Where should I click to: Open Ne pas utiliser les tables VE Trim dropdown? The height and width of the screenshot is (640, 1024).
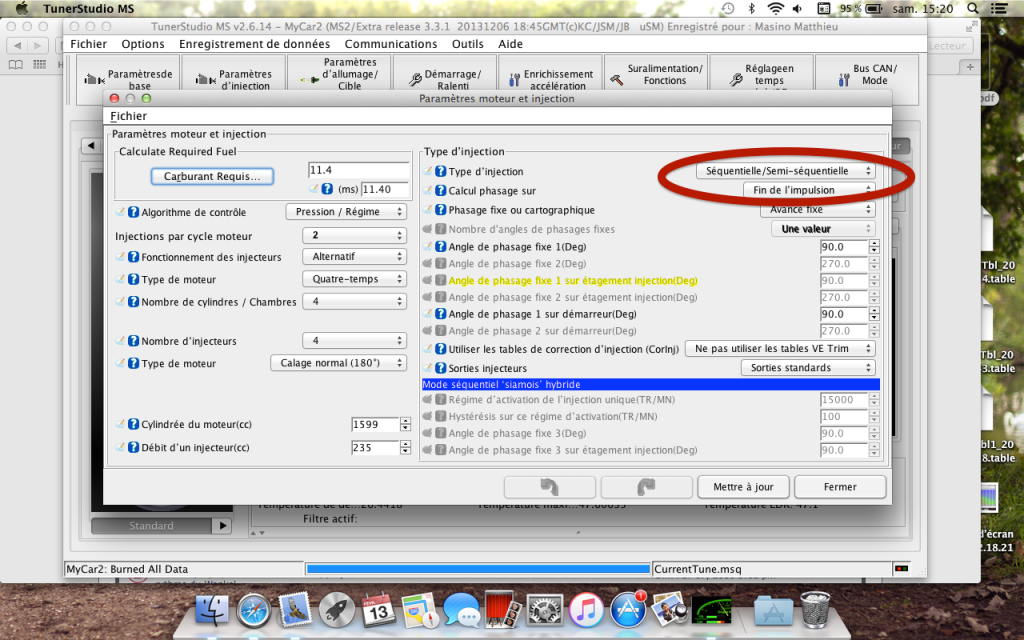(780, 349)
